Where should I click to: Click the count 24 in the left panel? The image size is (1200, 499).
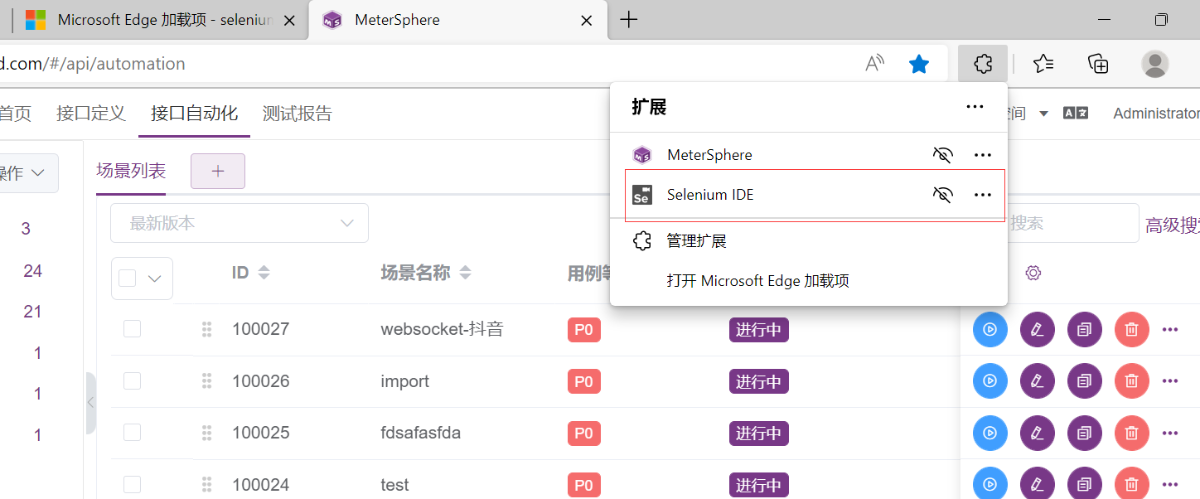click(x=33, y=271)
